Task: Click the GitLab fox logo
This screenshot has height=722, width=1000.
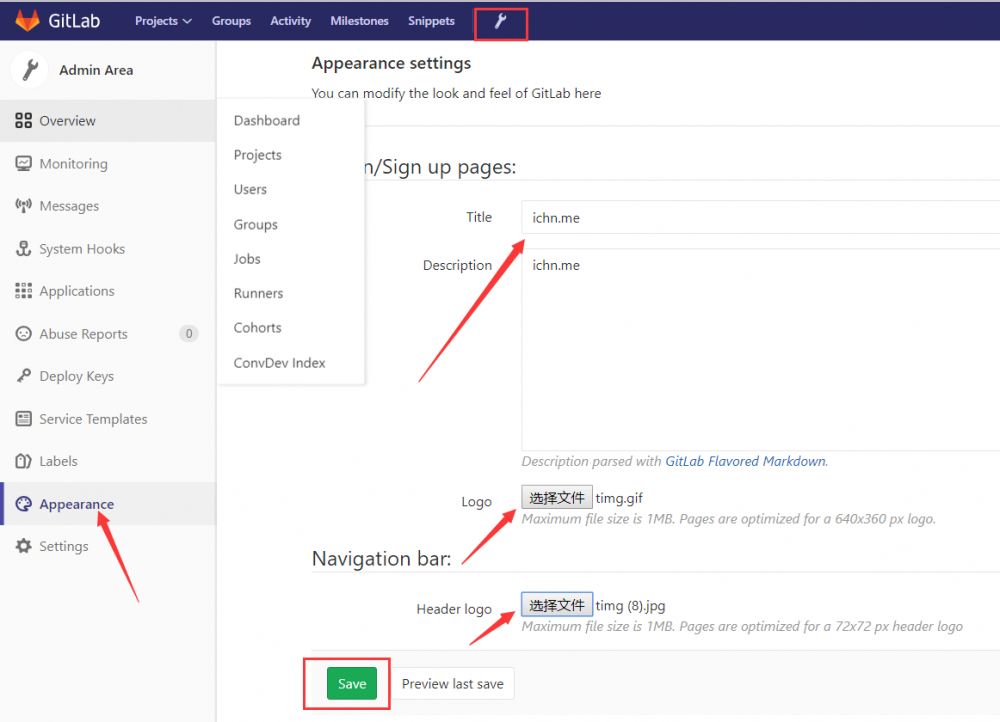Action: [x=27, y=20]
